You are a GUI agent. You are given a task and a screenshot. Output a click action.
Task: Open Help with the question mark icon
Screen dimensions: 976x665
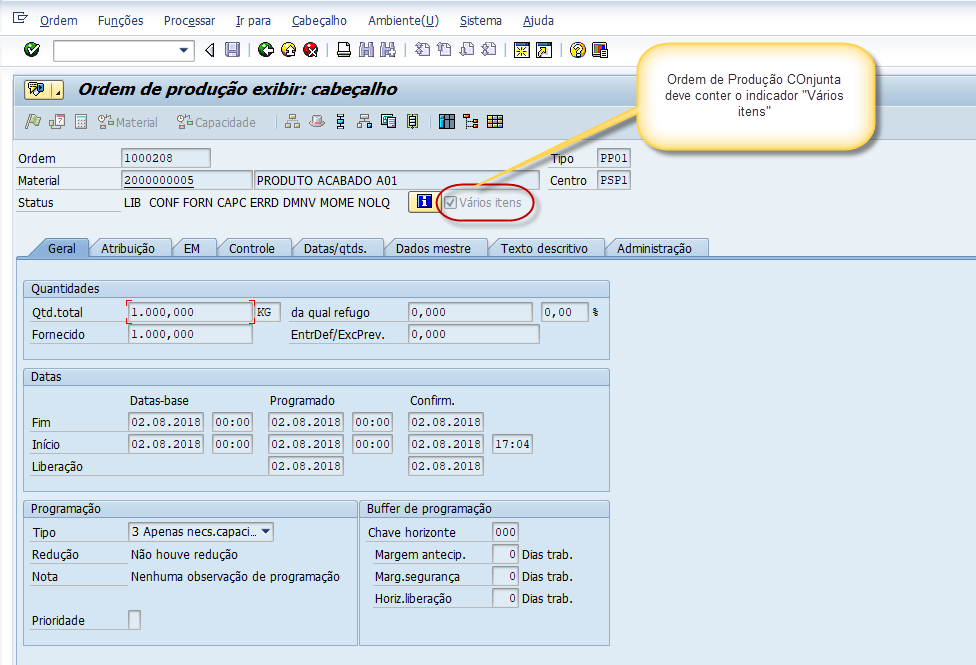(577, 50)
